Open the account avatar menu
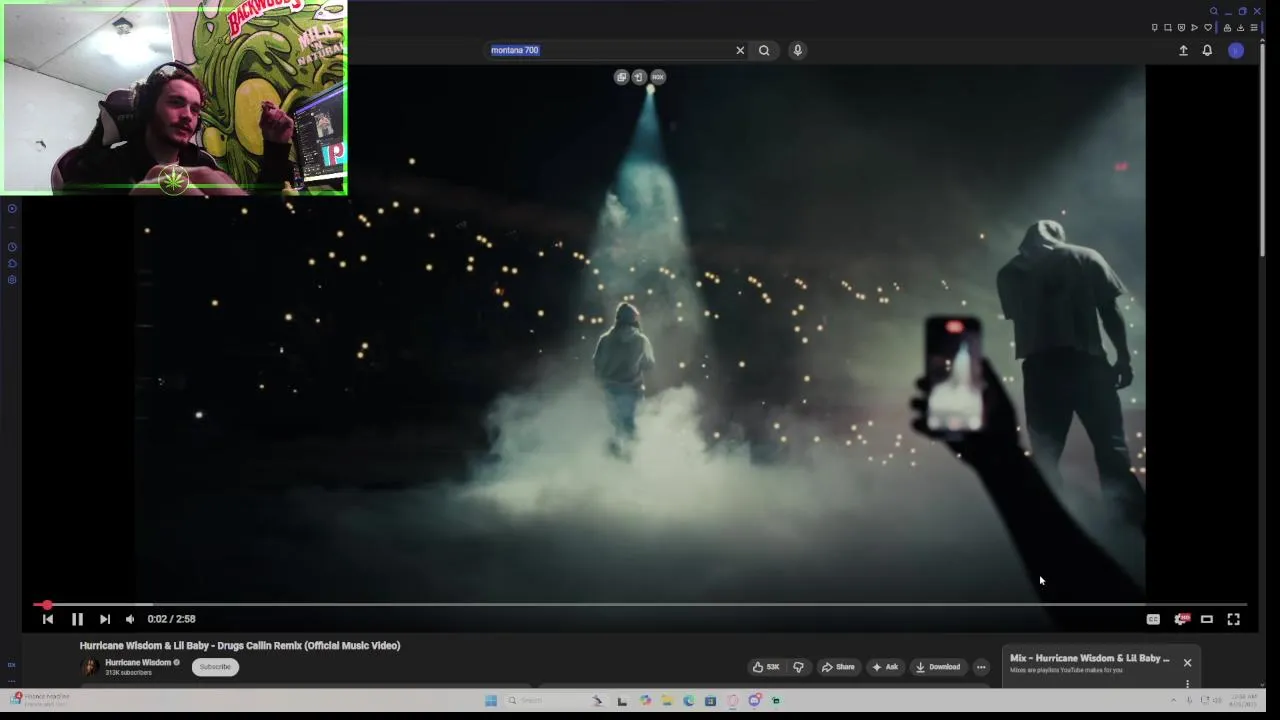This screenshot has height=720, width=1280. pyautogui.click(x=1236, y=50)
